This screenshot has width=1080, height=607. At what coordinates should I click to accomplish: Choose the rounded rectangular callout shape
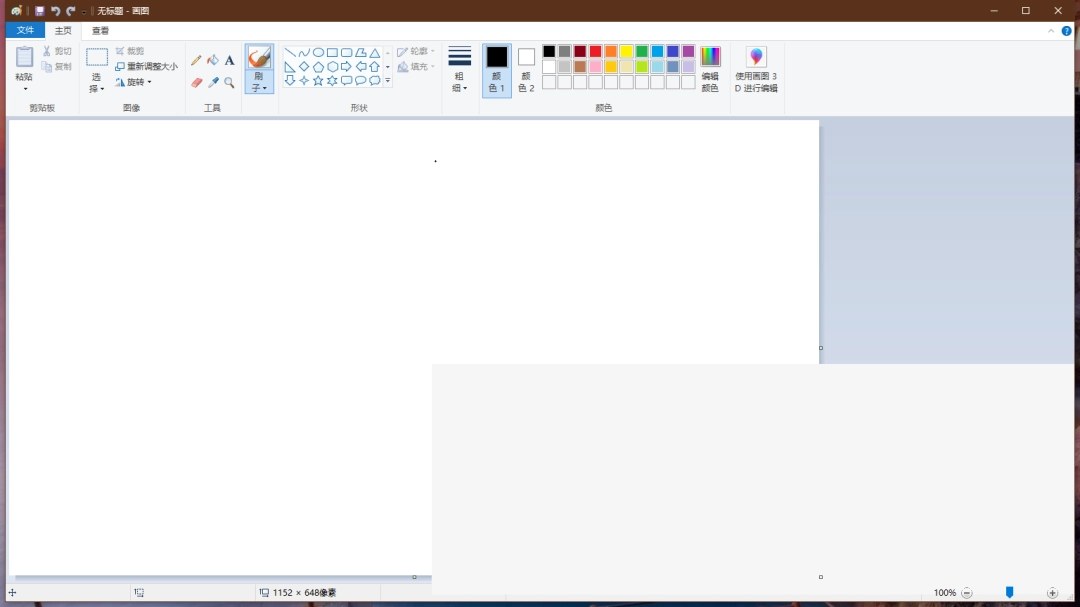tap(346, 81)
